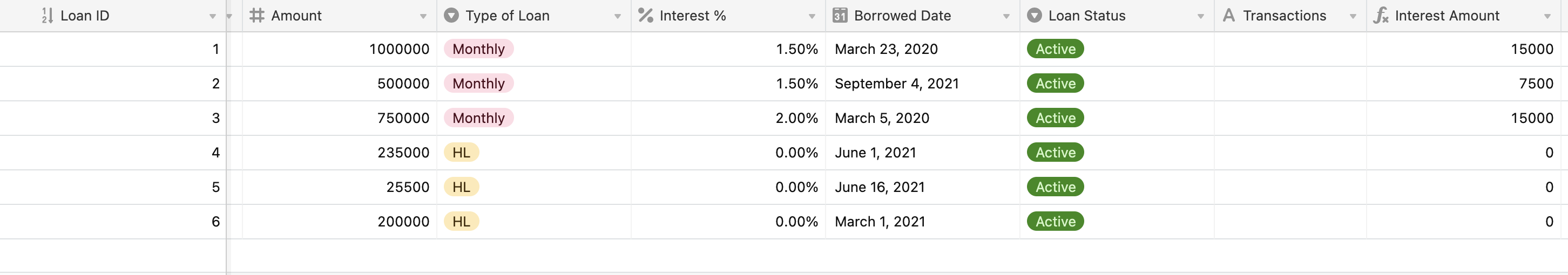Expand the Interest Amount column menu arrow
The image size is (1568, 275).
coord(1547,16)
